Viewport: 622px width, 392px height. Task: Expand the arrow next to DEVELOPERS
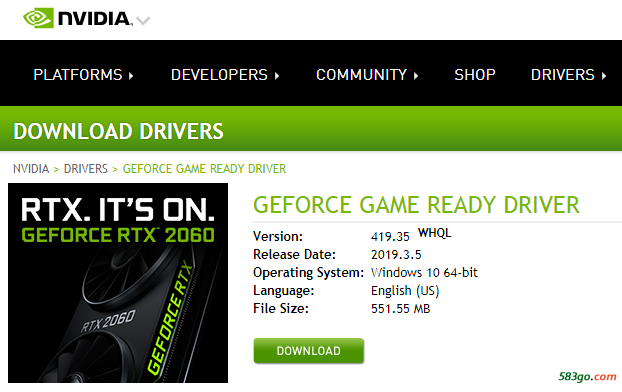coord(277,75)
